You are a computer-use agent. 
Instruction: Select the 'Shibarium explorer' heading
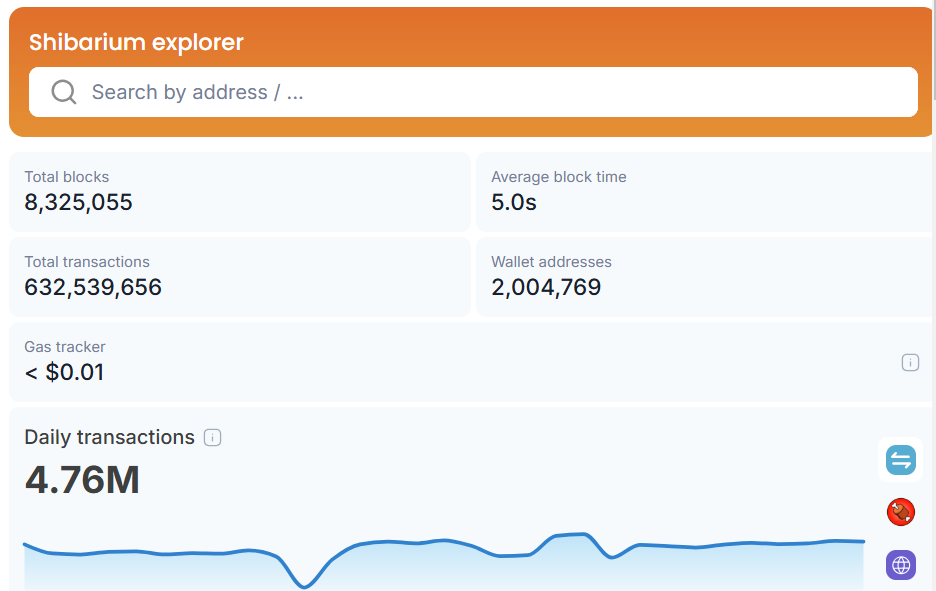click(136, 42)
